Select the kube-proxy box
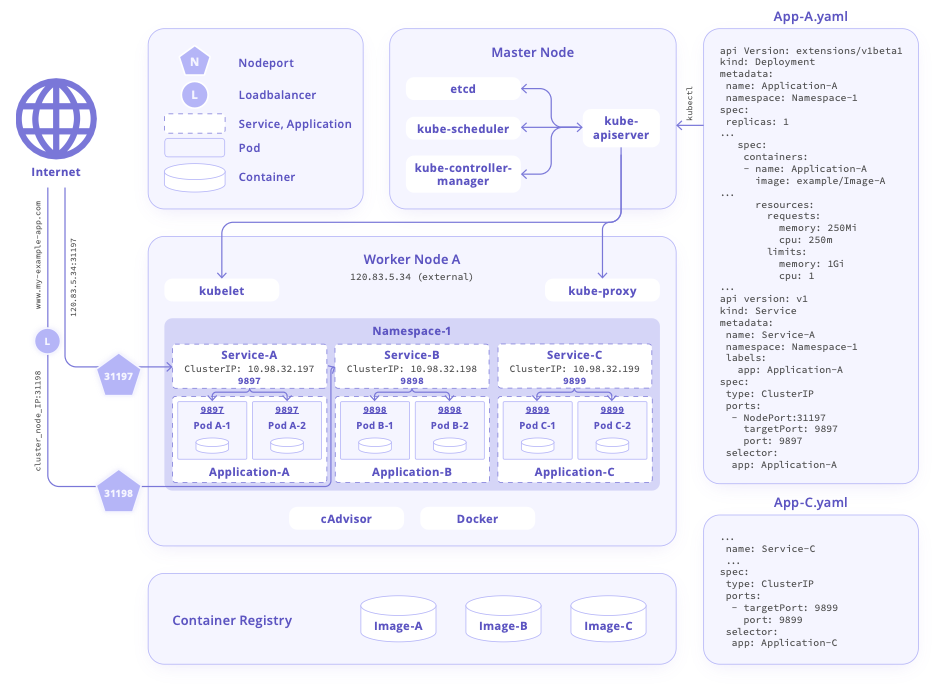Viewport: 946px width, 696px height. pos(602,291)
